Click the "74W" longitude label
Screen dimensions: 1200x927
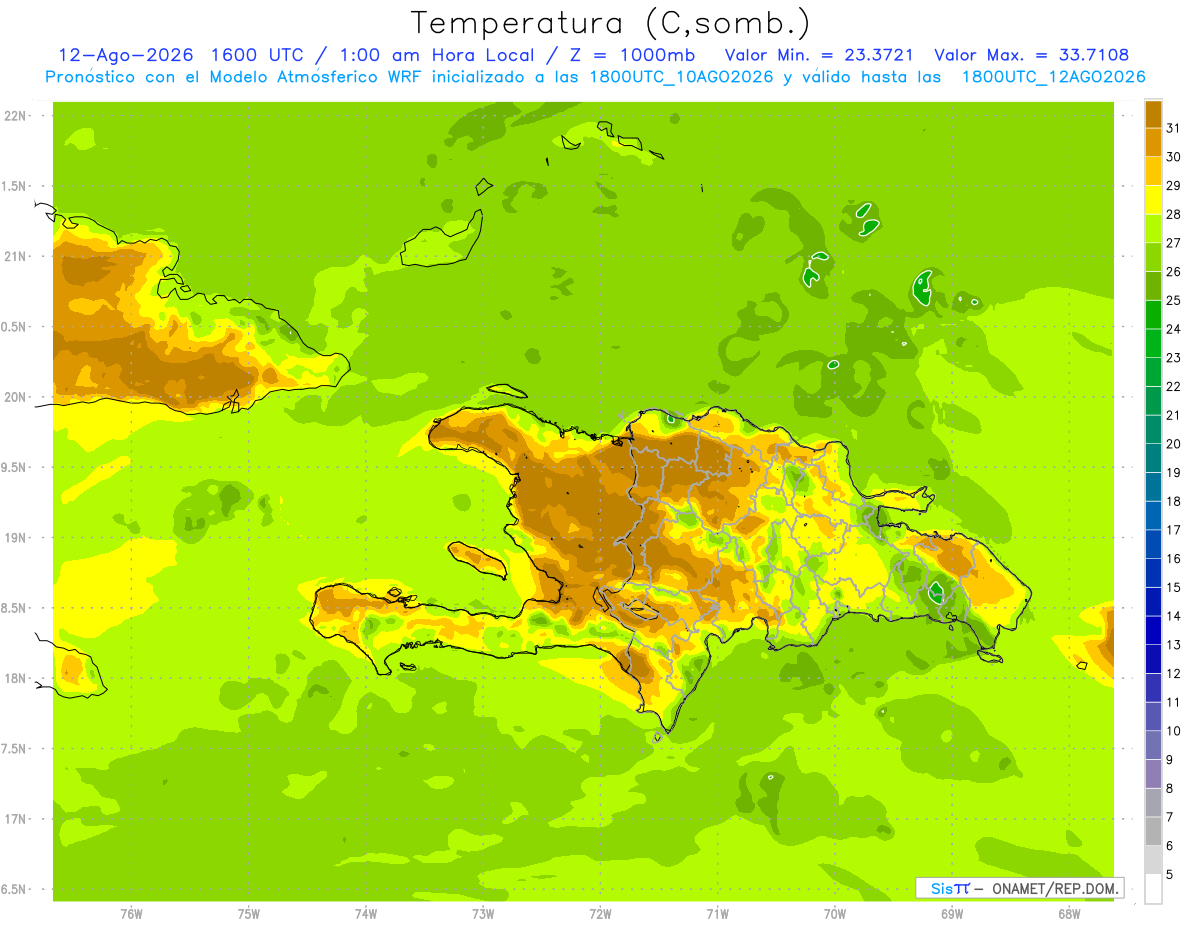click(x=366, y=914)
